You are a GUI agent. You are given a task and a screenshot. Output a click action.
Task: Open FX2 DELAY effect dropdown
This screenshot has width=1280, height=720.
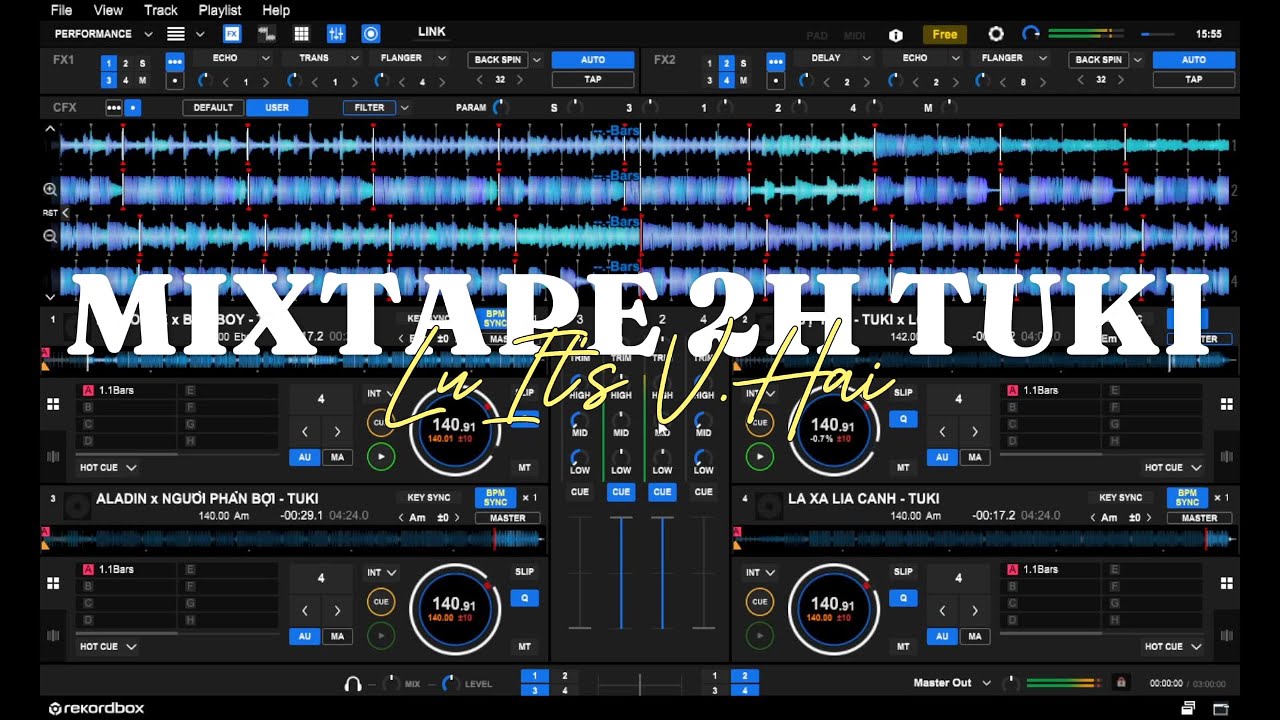839,58
